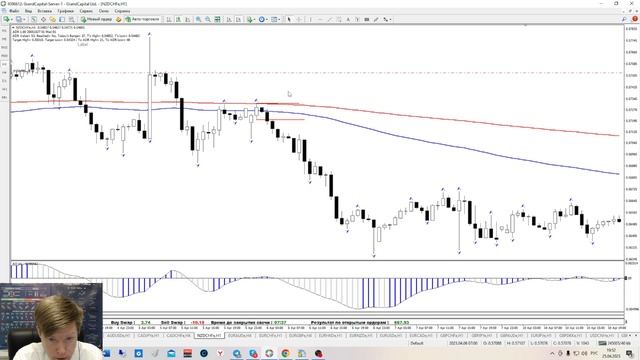The image size is (640, 360).
Task: Toggle the Market Watch window icon
Action: 34,19
